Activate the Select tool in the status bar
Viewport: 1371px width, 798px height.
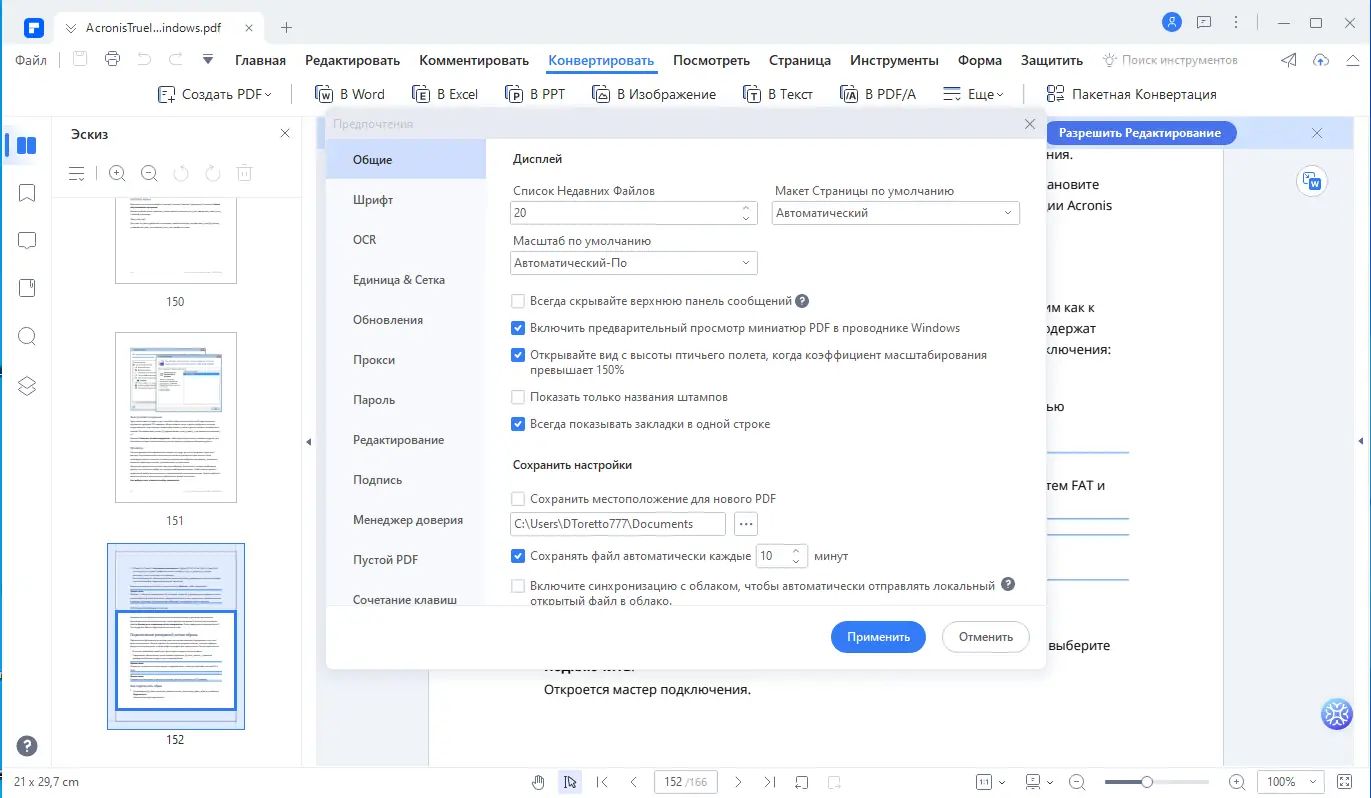click(570, 782)
